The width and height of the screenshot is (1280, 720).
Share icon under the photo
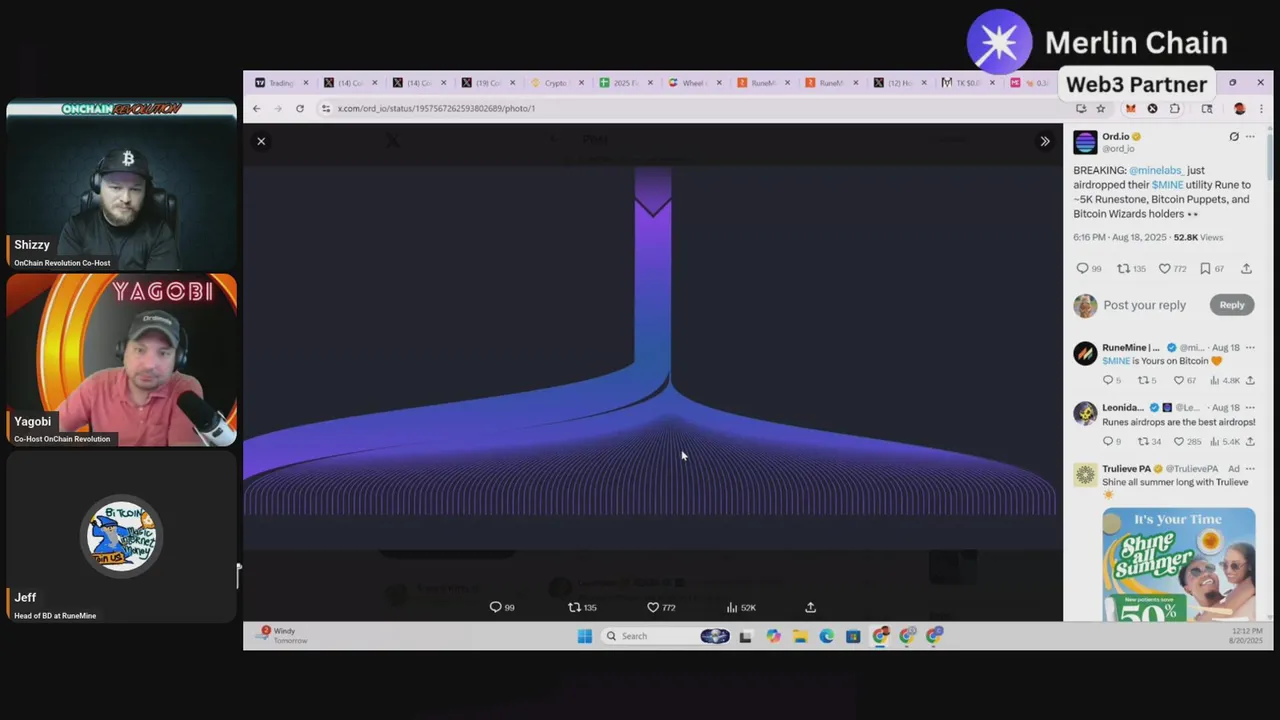coord(811,607)
